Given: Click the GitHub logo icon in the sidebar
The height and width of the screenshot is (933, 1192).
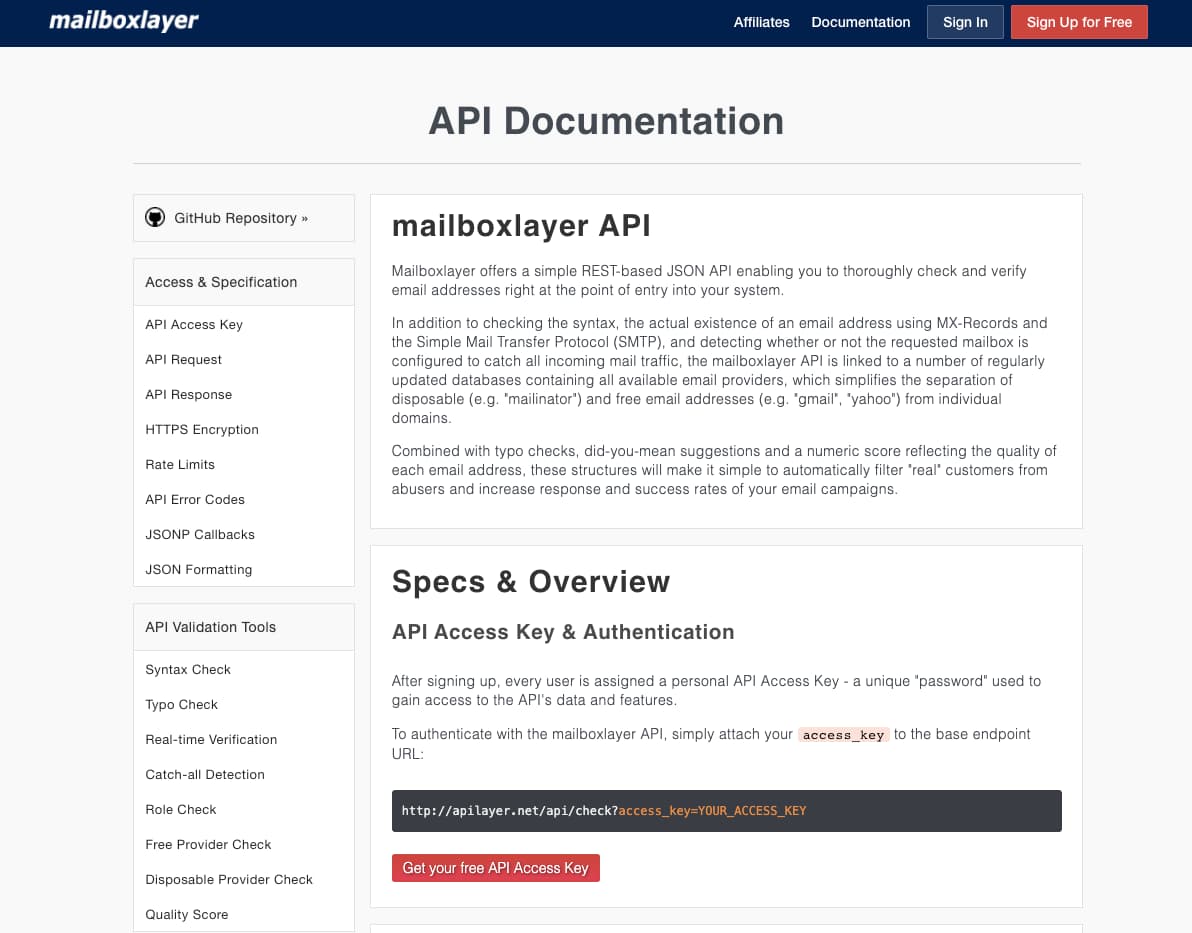Looking at the screenshot, I should pos(155,217).
